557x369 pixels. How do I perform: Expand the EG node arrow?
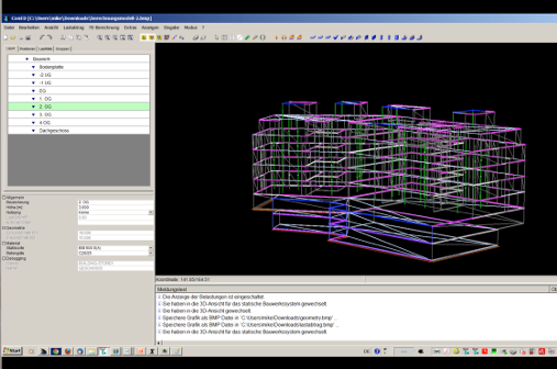[33, 91]
